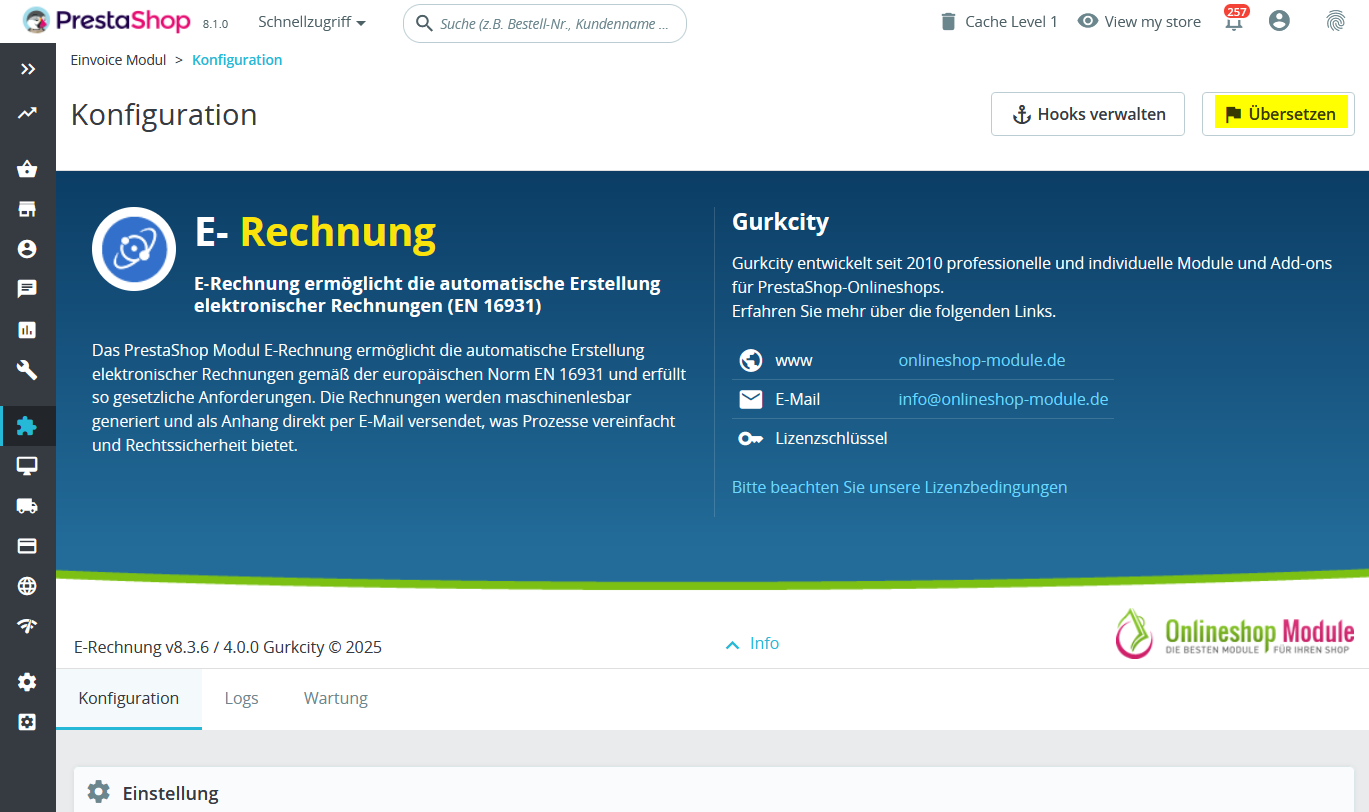The width and height of the screenshot is (1369, 812).
Task: Open Design monitor sidebar icon
Action: (28, 466)
